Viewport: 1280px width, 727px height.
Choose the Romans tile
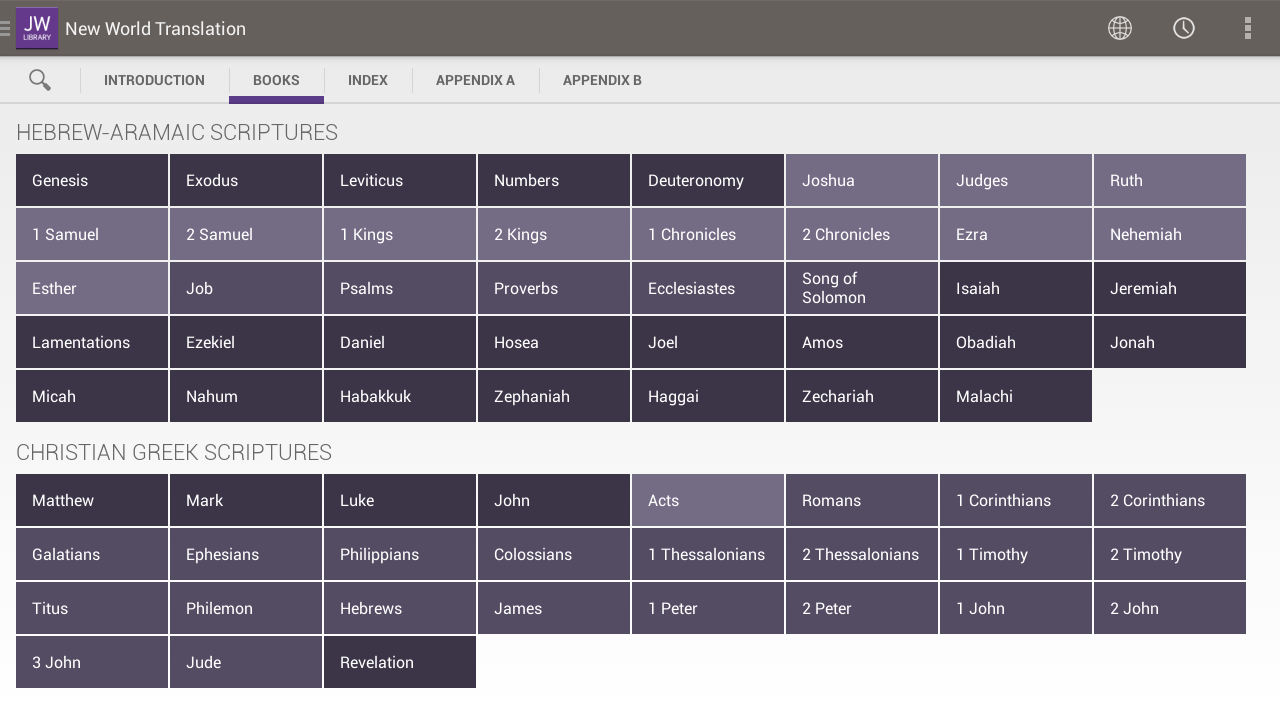862,500
